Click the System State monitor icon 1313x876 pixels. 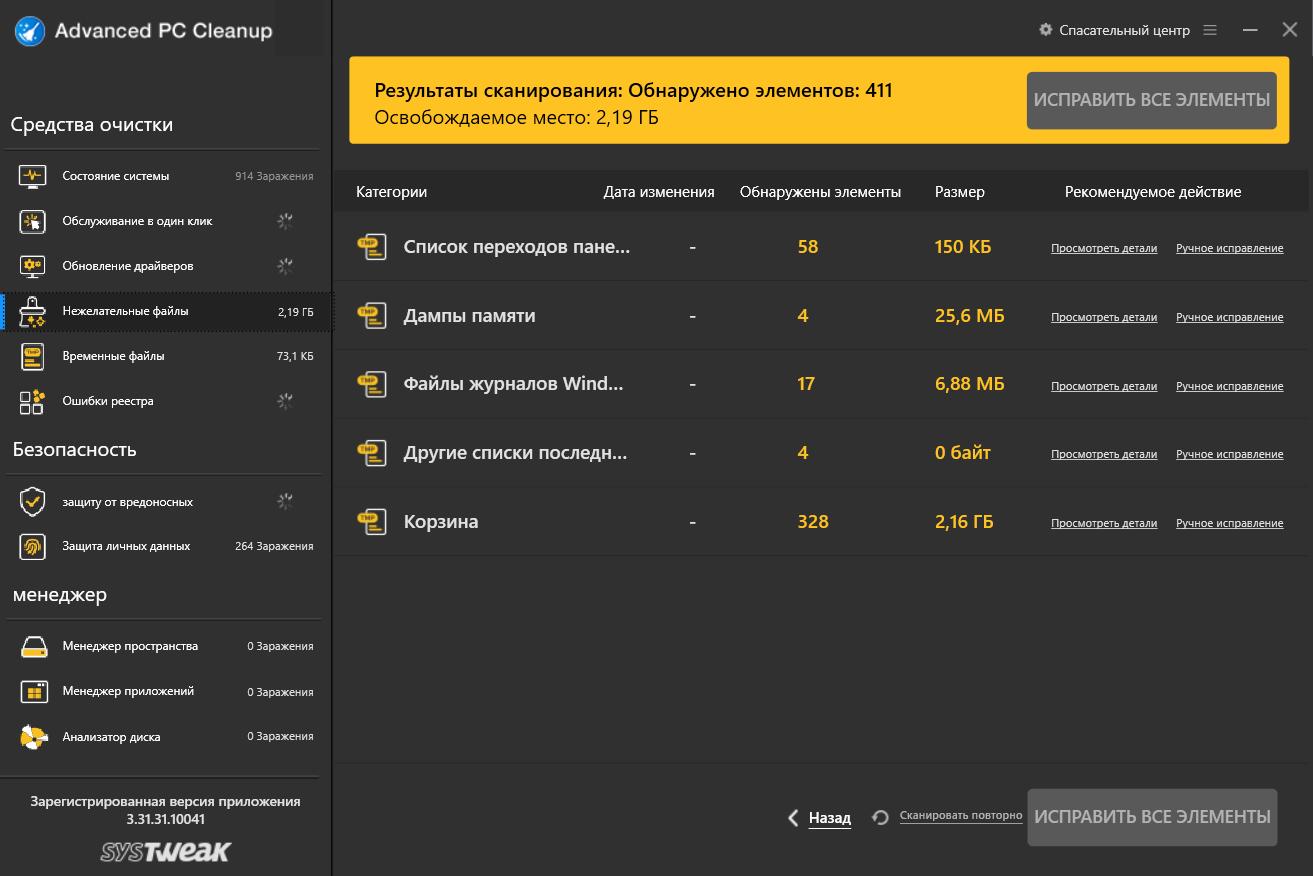[32, 176]
